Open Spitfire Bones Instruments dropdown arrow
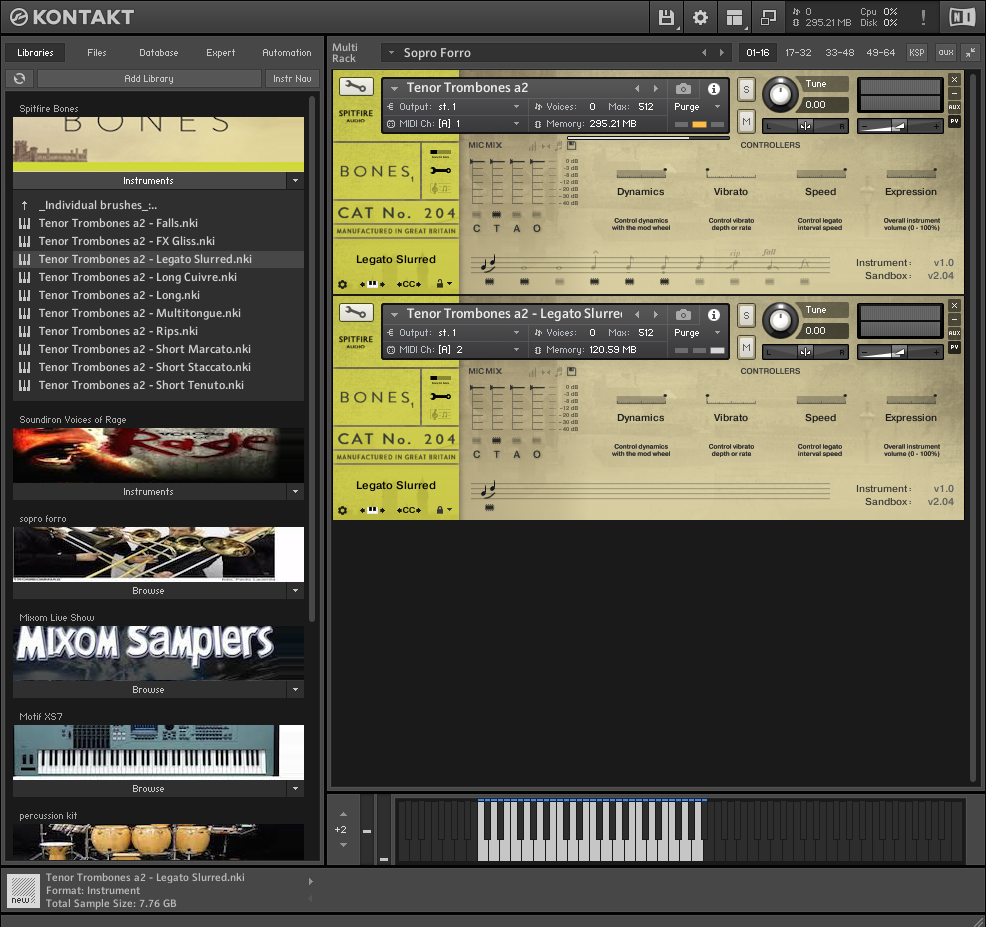Image resolution: width=986 pixels, height=927 pixels. point(296,180)
